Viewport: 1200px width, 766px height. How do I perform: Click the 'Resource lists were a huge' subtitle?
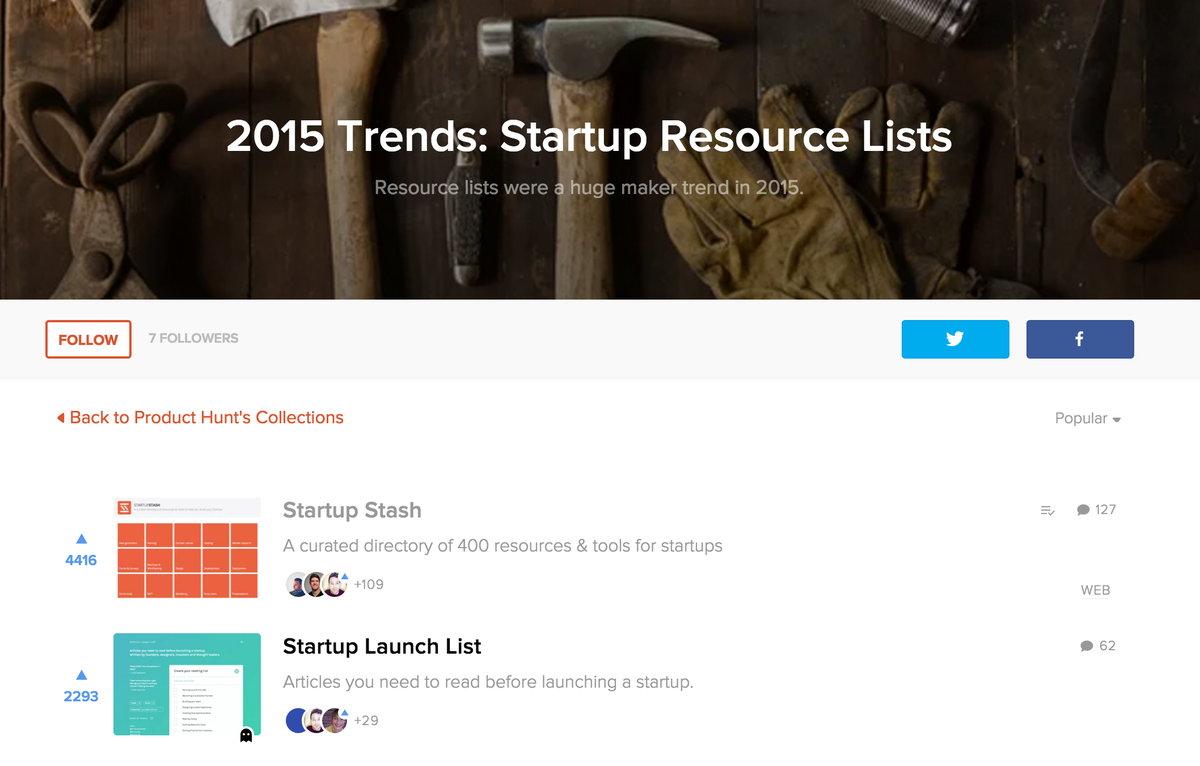tap(589, 187)
